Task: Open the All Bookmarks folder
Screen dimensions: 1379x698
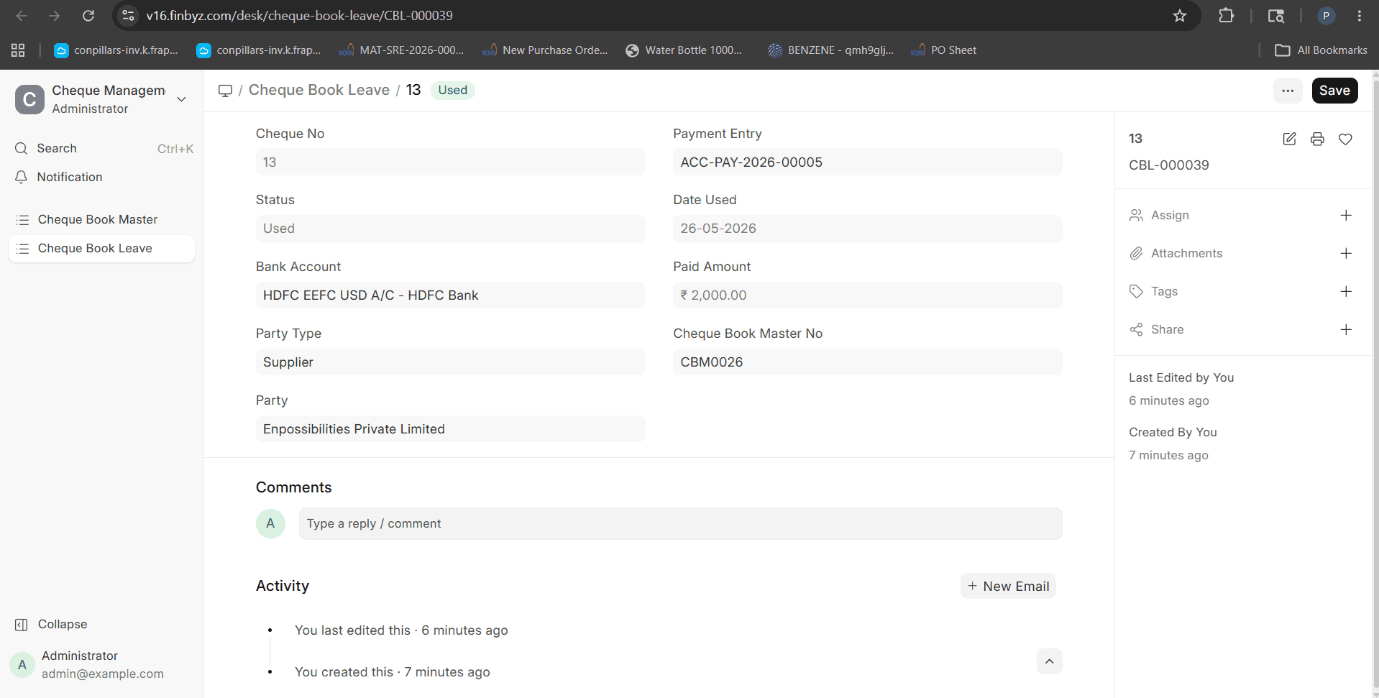Action: coord(1321,50)
